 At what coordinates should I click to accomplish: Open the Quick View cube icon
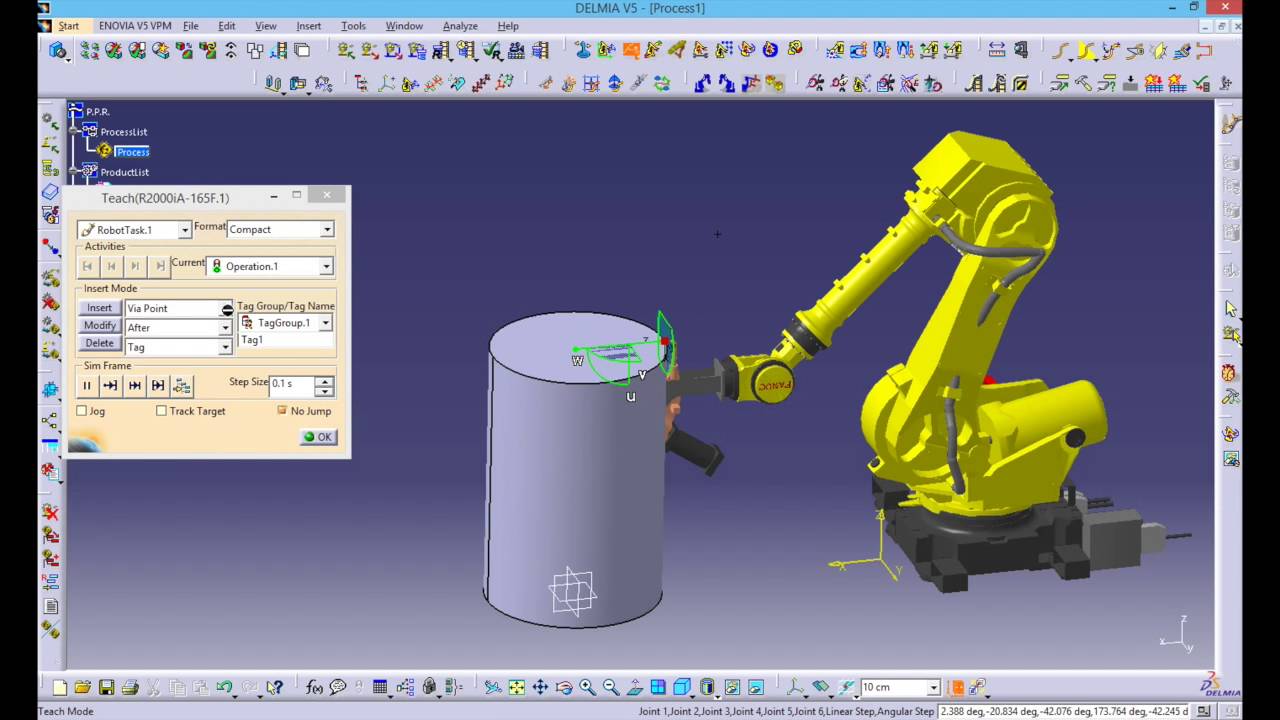(682, 687)
